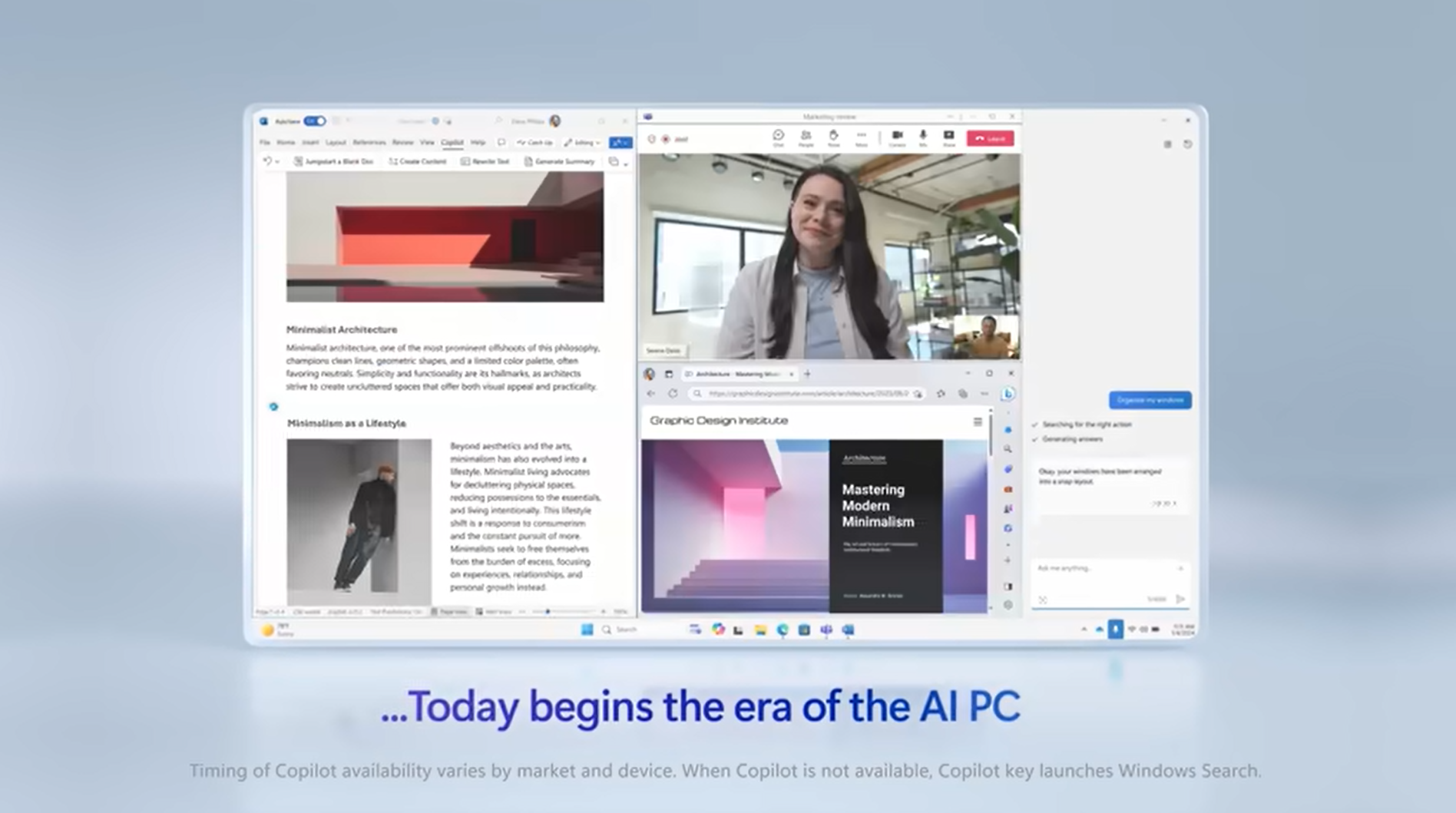Screen dimensions: 1456x813
Task: Open Microsoft Edge from the taskbar
Action: point(783,630)
